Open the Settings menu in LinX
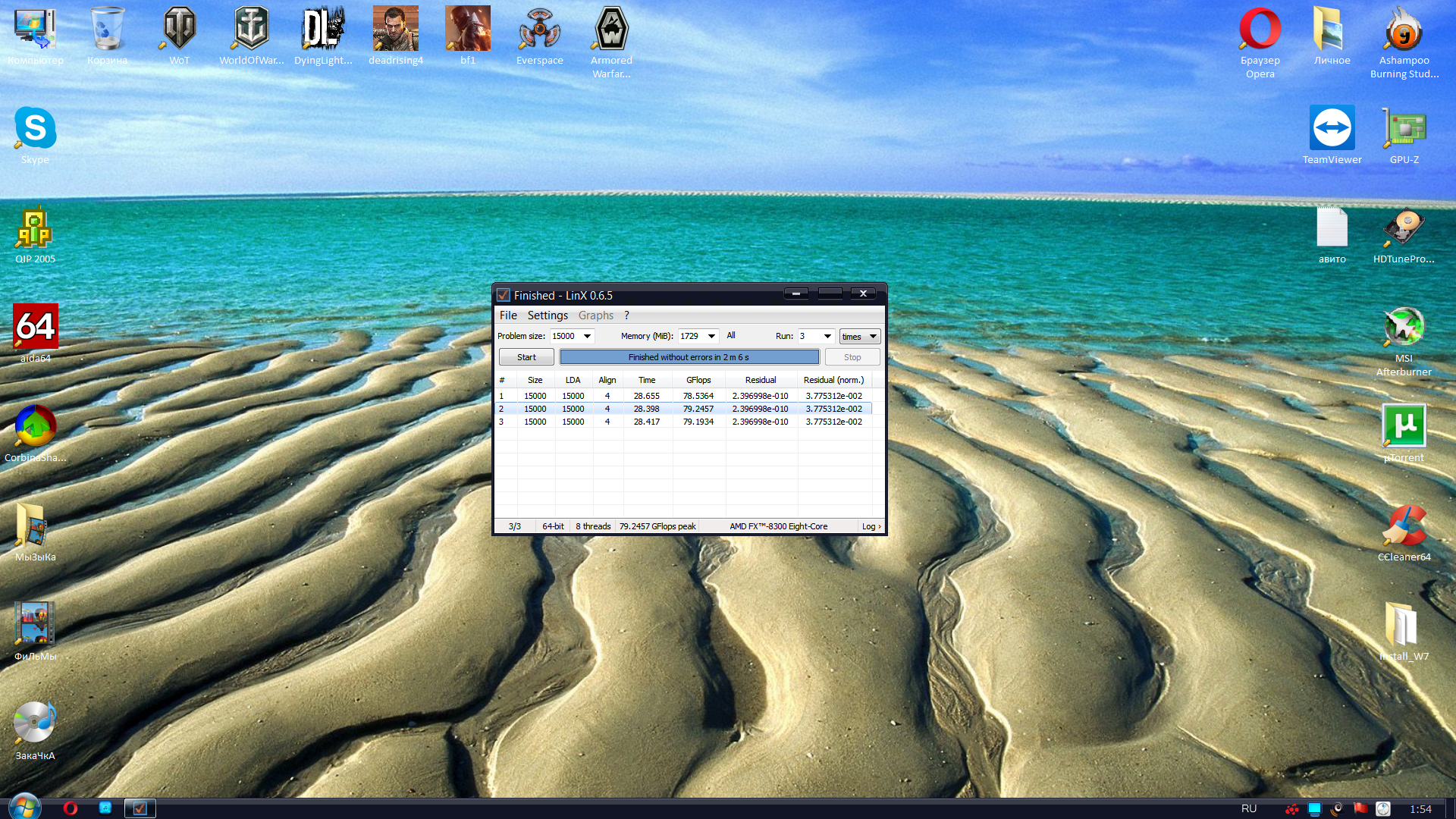This screenshot has width=1456, height=819. [548, 315]
